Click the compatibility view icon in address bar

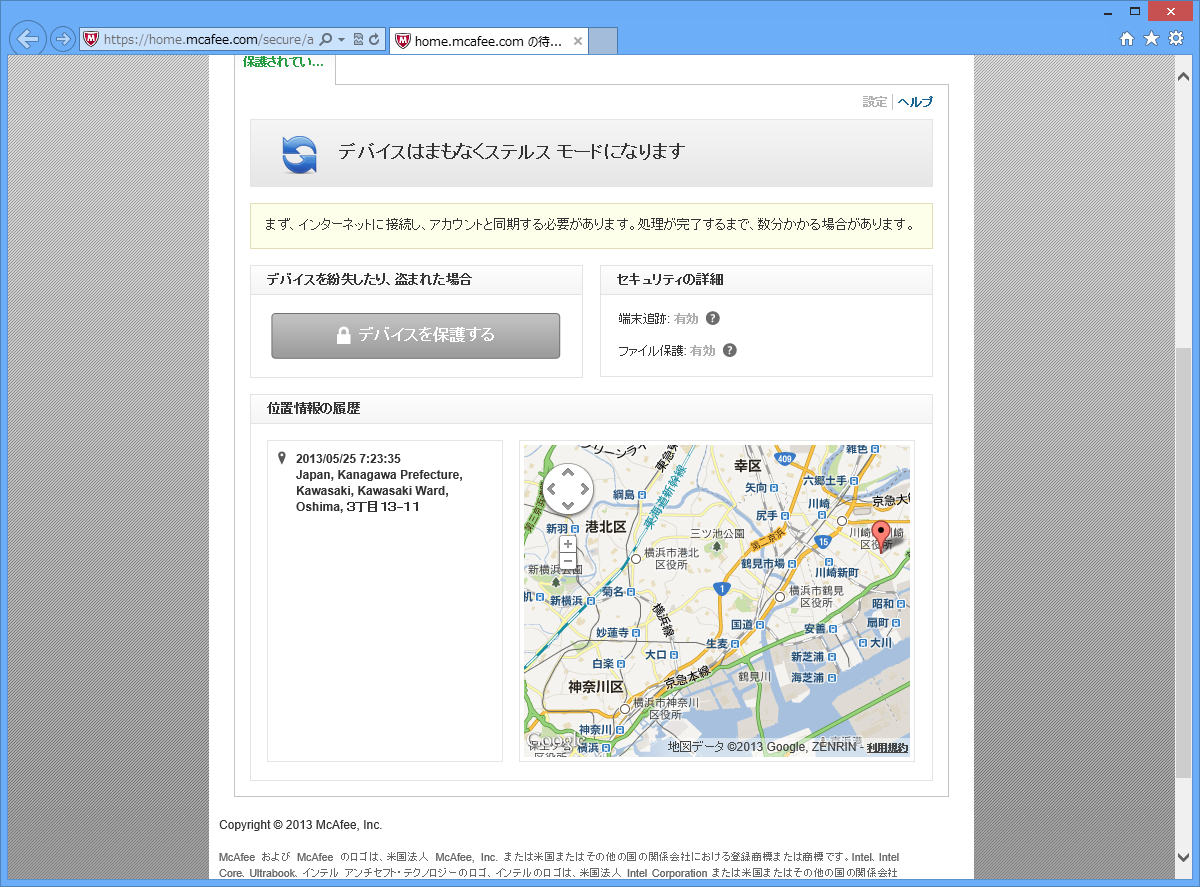click(x=358, y=40)
